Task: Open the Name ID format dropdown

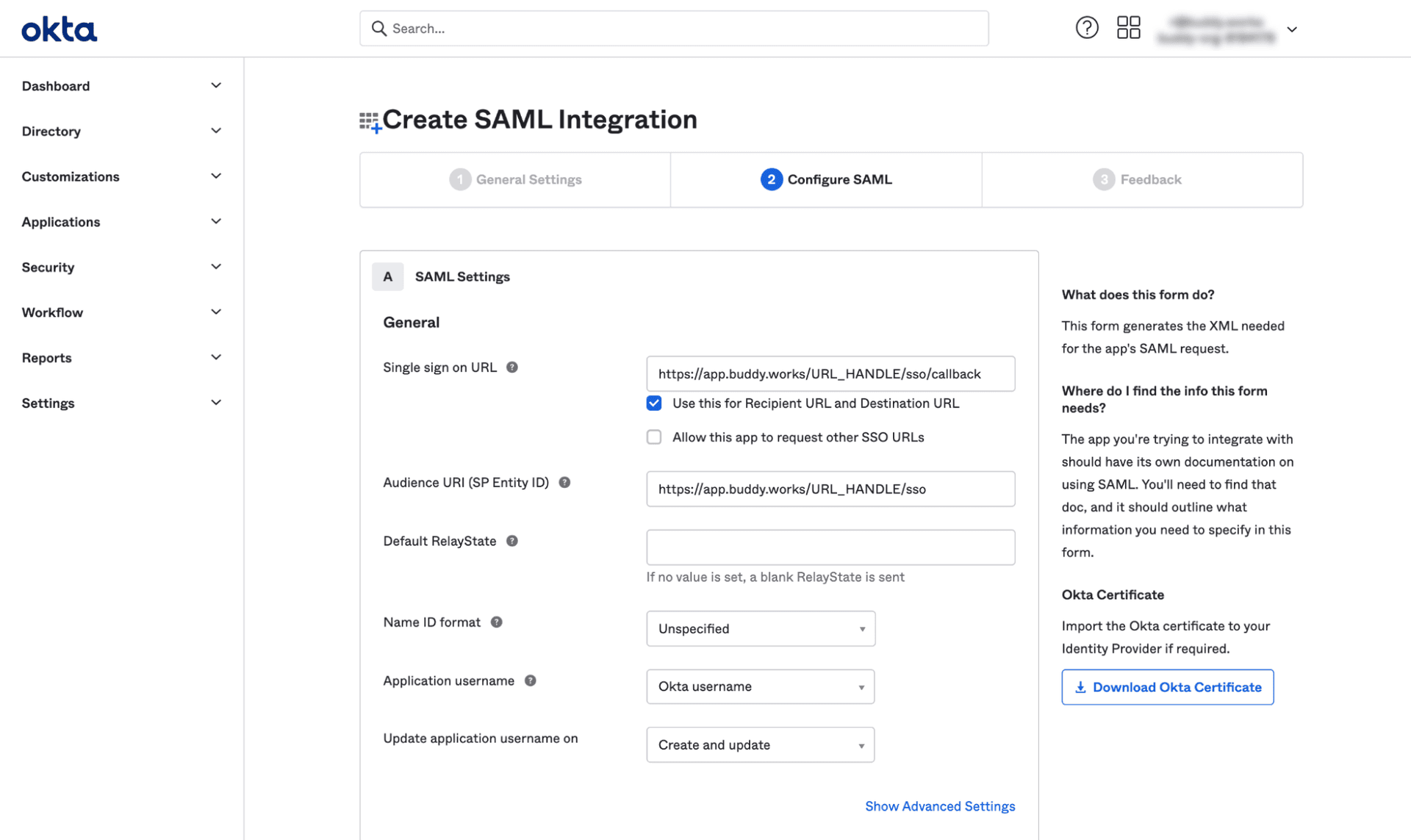Action: pyautogui.click(x=761, y=629)
